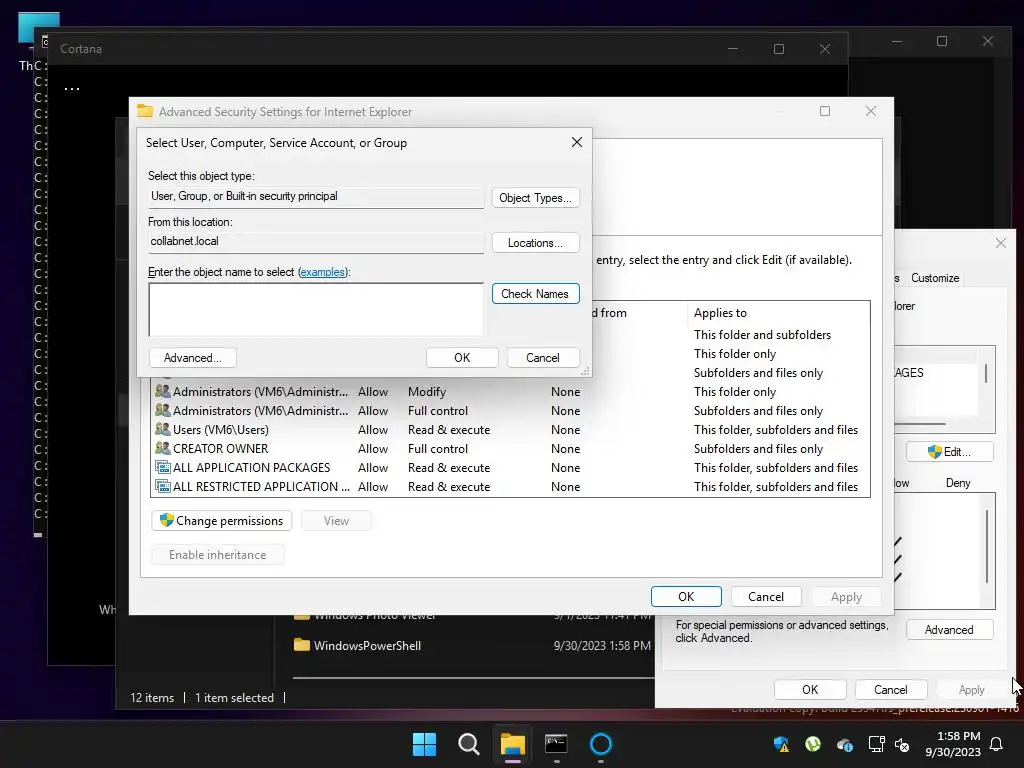This screenshot has height=768, width=1024.
Task: Click Cortana window ellipsis menu
Action: [72, 89]
